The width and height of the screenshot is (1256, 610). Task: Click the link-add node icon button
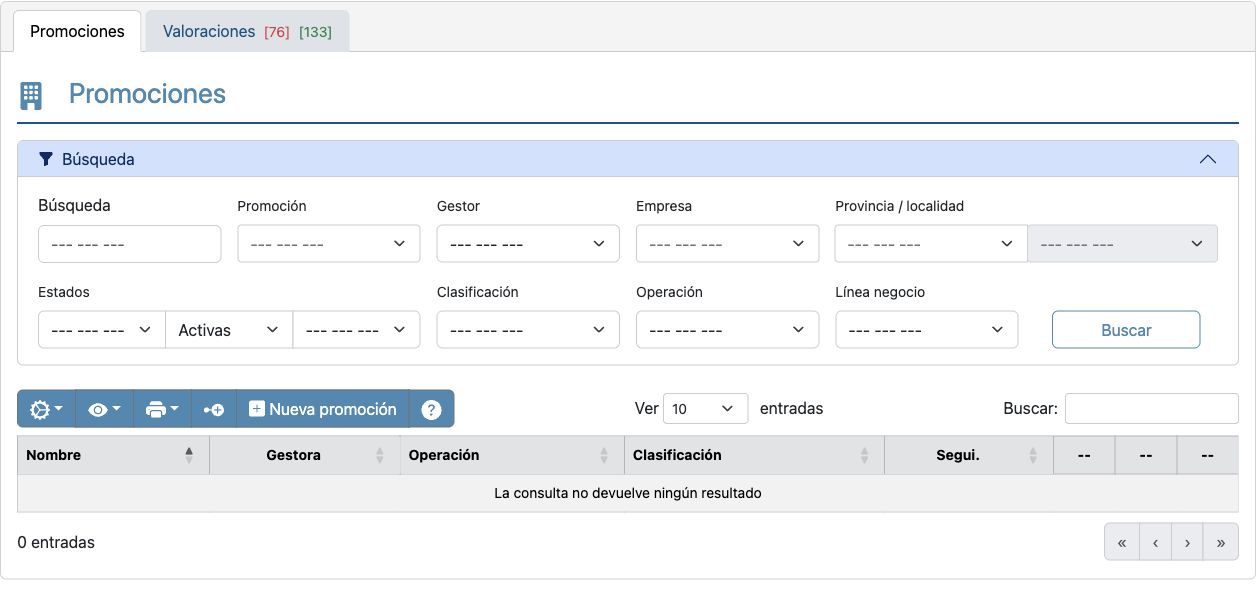point(214,409)
